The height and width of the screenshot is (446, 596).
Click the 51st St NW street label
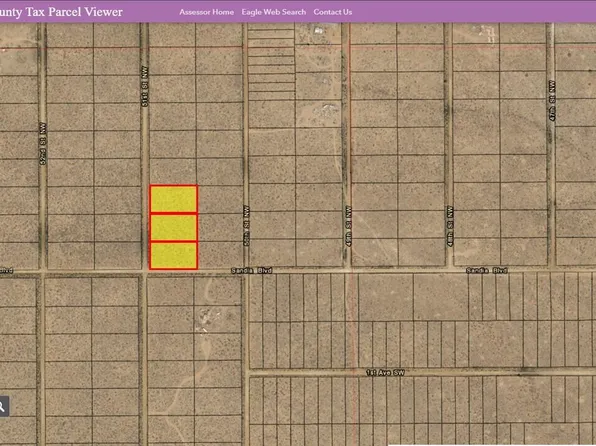point(145,86)
